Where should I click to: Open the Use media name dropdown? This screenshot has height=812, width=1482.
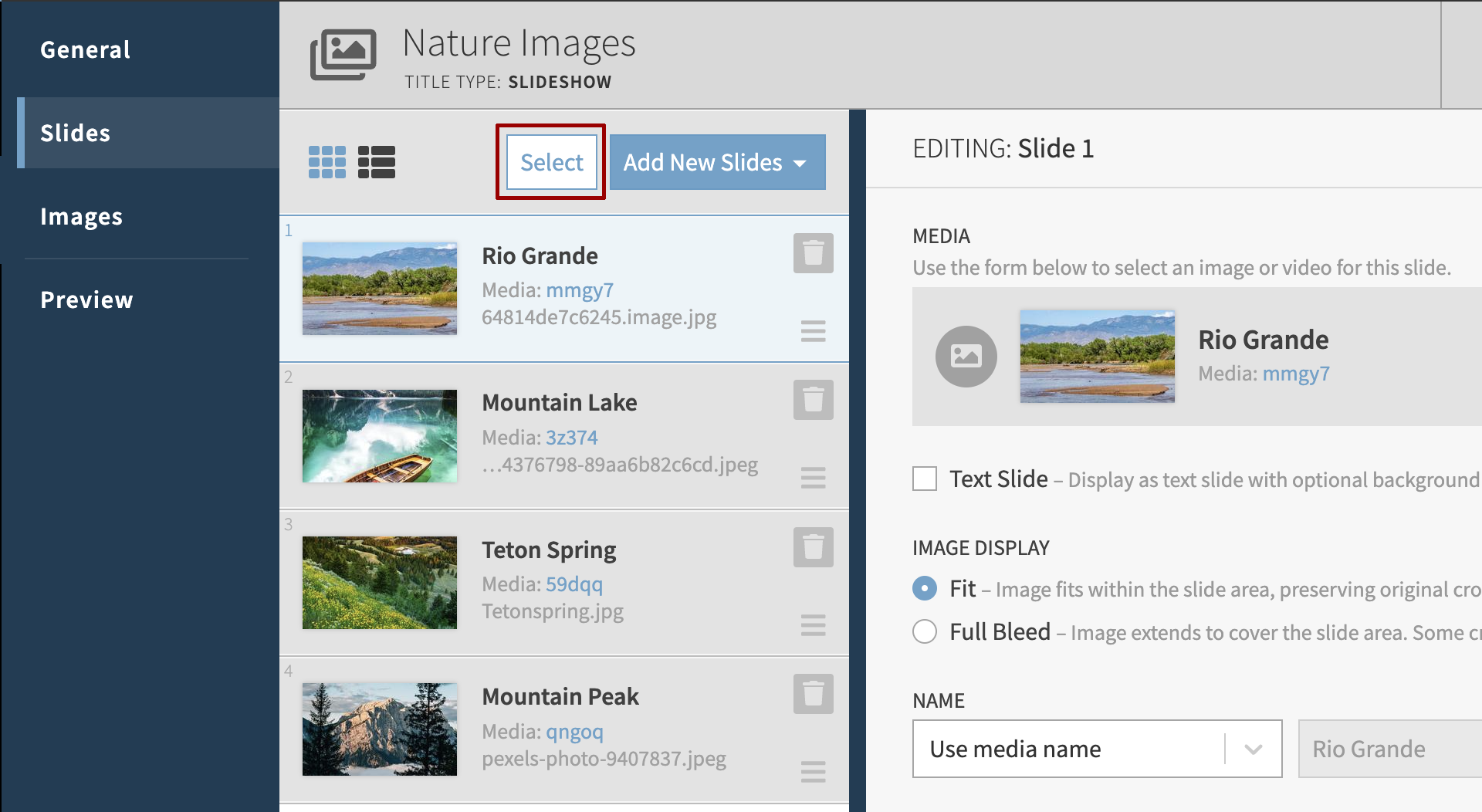tap(1251, 748)
